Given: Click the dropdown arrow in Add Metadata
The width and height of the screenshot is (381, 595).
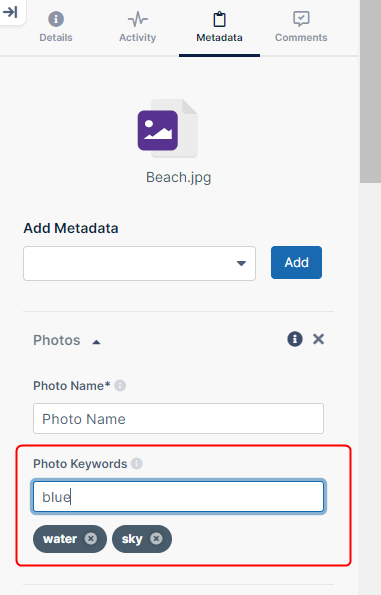Looking at the screenshot, I should pos(241,263).
